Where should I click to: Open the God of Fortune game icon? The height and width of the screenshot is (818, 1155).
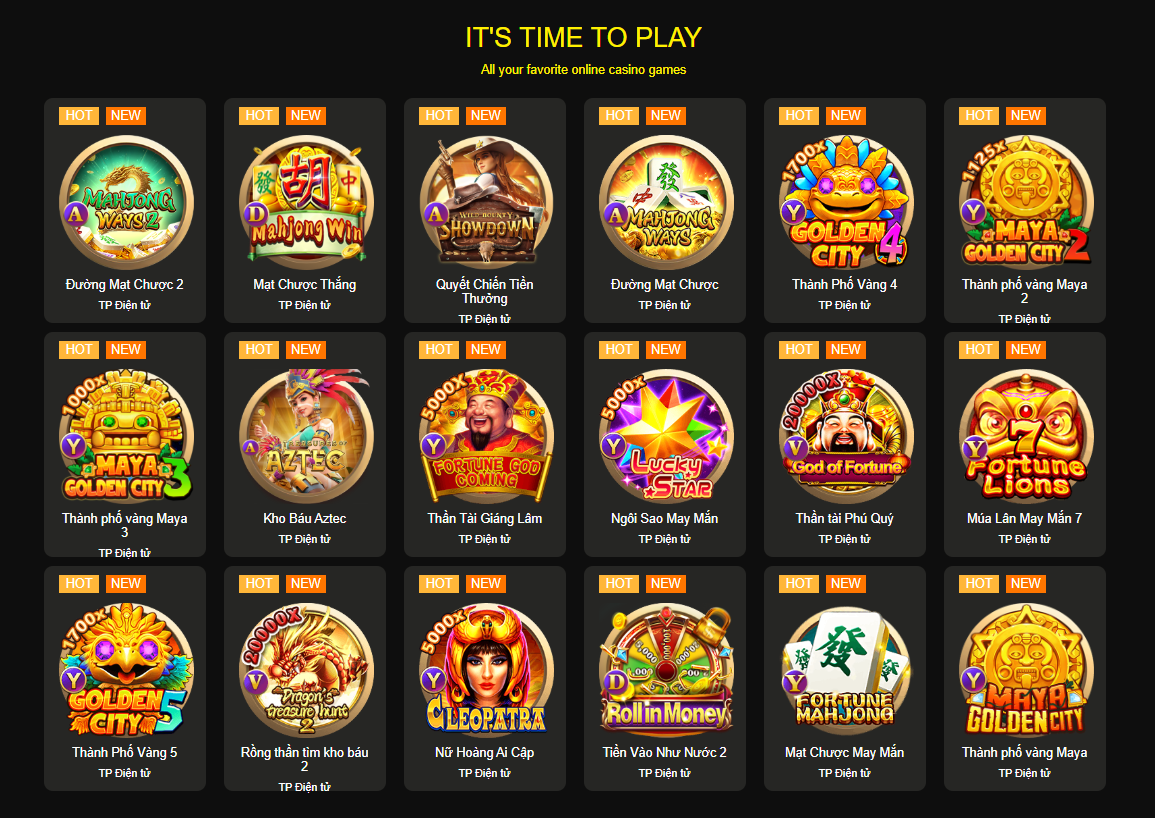[x=845, y=436]
